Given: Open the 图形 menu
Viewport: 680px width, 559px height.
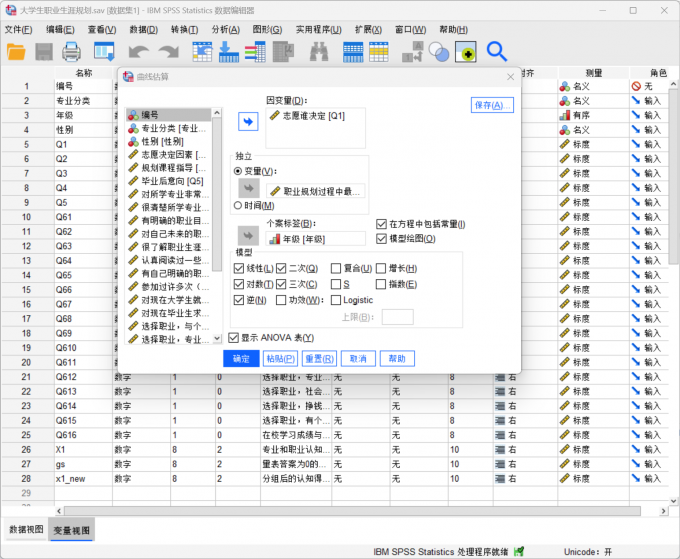Looking at the screenshot, I should (x=266, y=29).
